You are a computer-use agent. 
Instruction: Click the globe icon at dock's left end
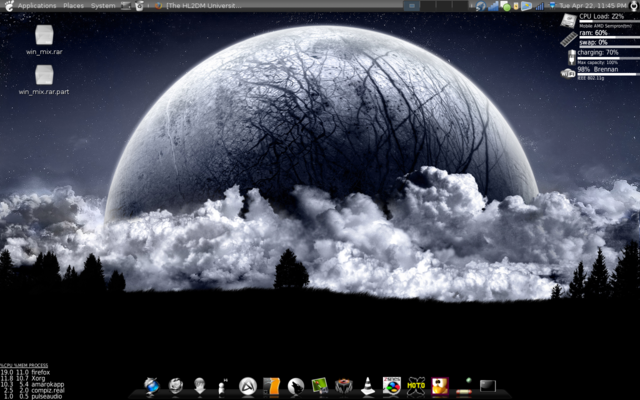[x=152, y=386]
